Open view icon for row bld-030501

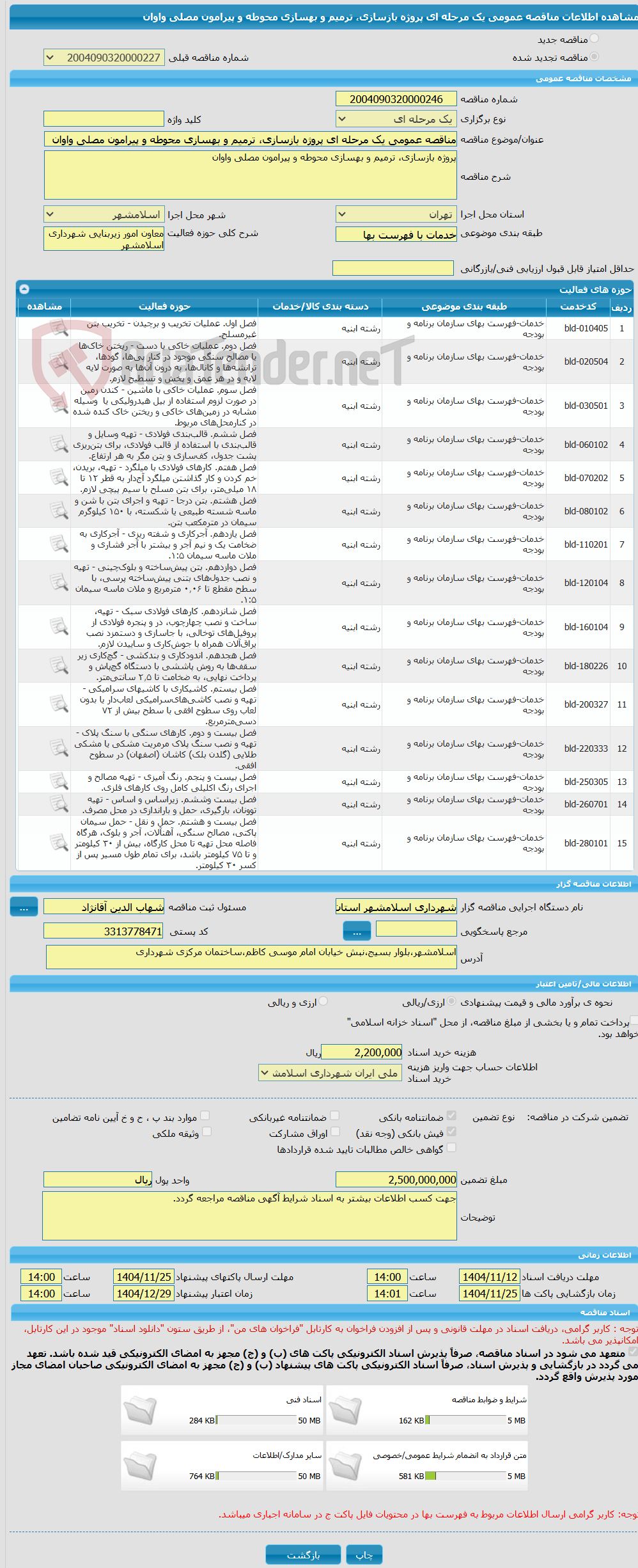[x=59, y=405]
